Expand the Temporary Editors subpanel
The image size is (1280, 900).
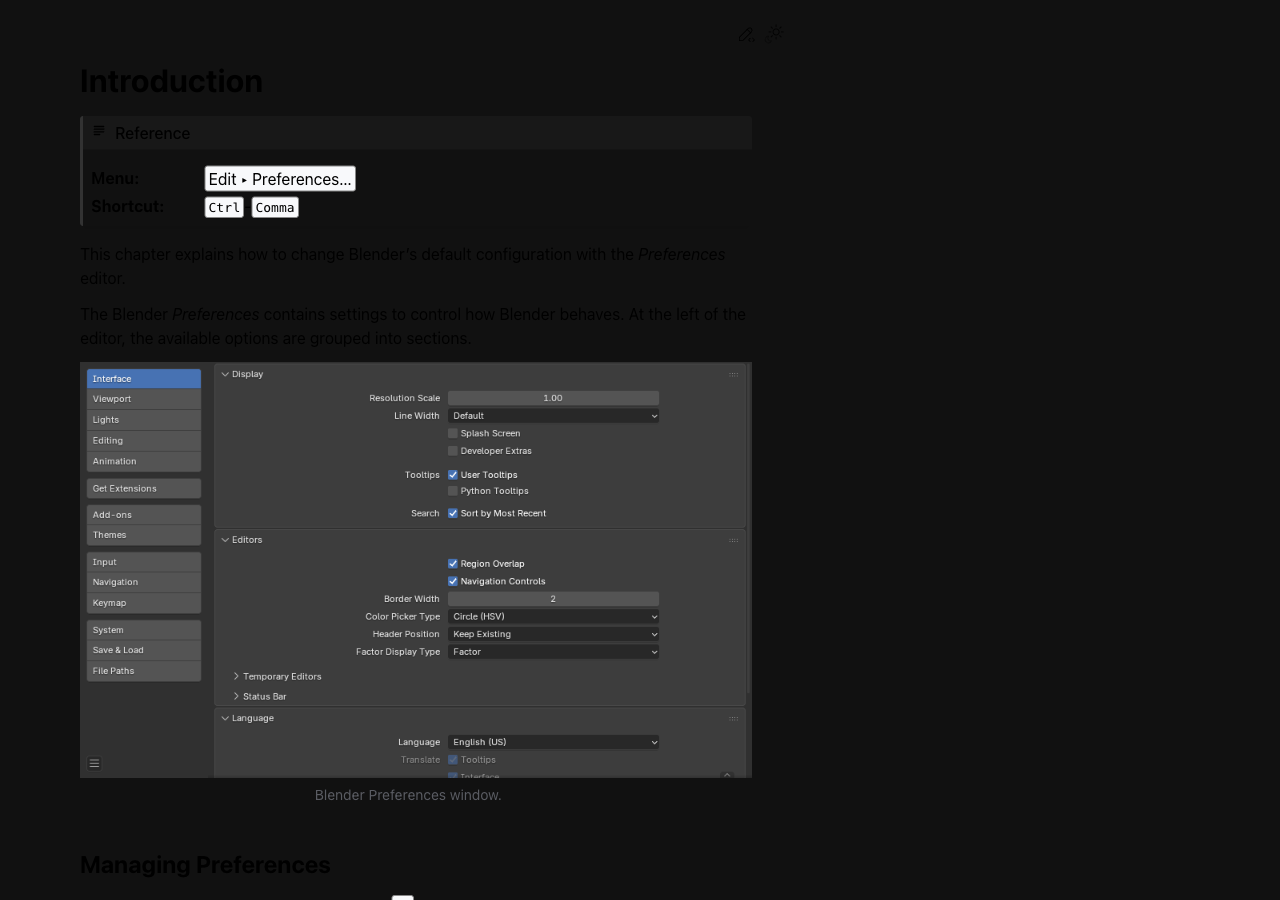click(x=237, y=677)
